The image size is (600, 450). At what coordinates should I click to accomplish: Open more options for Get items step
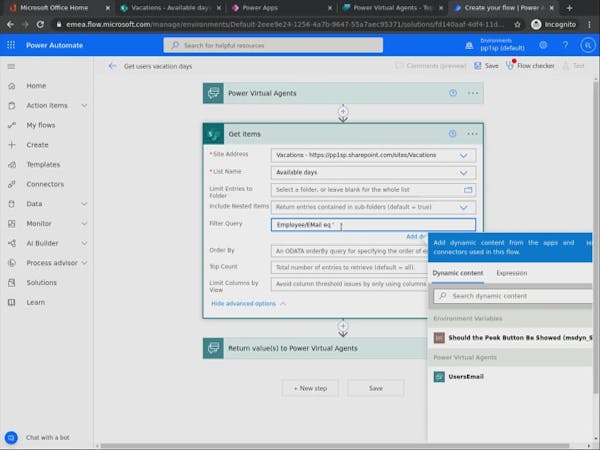472,134
